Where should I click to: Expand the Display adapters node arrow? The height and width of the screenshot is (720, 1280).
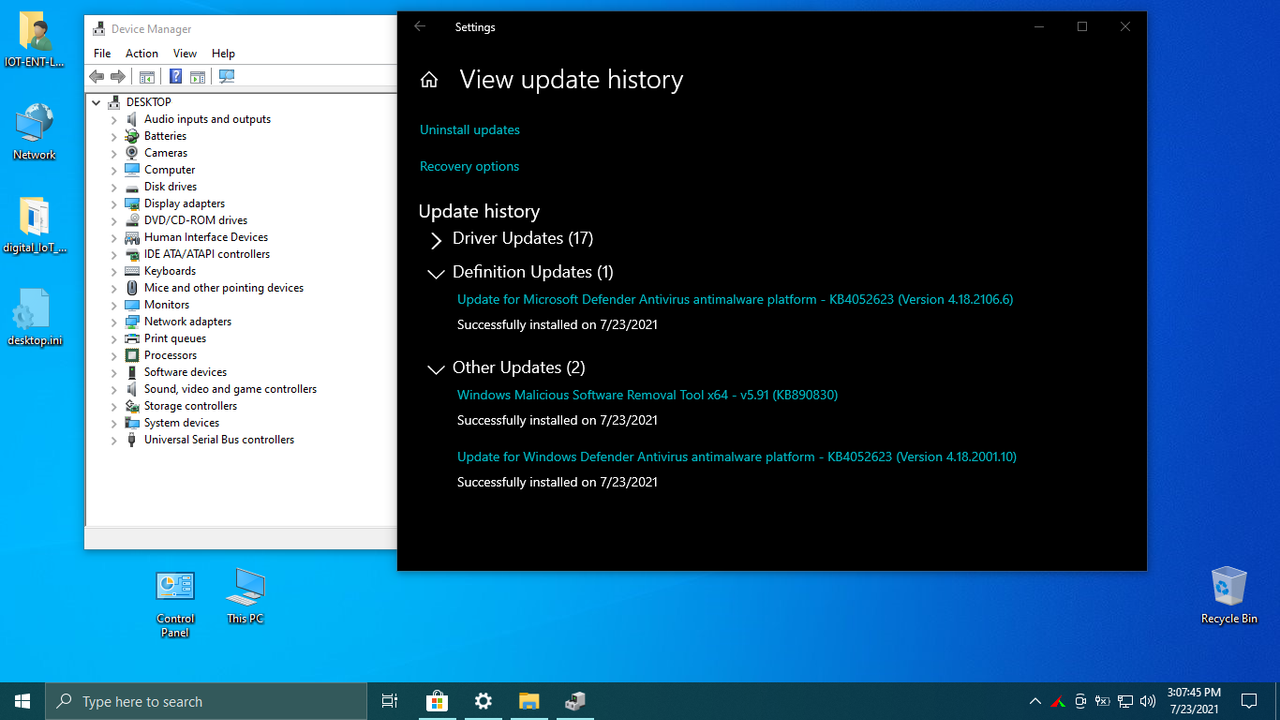114,204
